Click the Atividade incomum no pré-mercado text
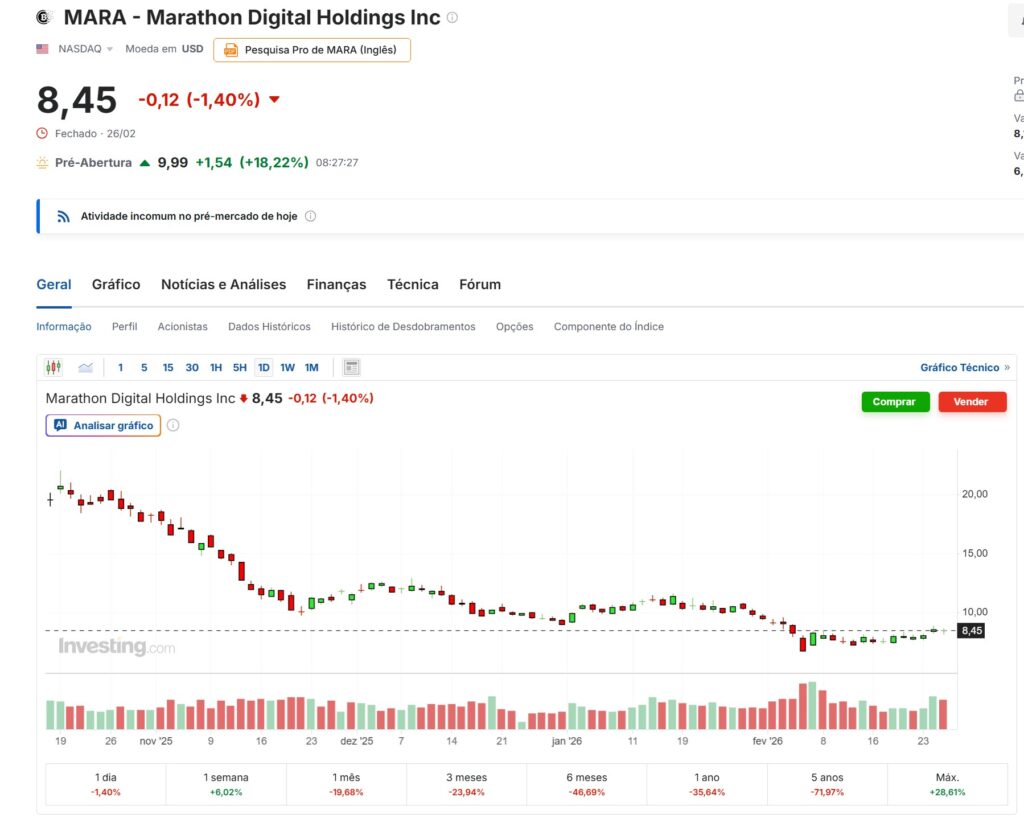The image size is (1024, 822). [189, 216]
